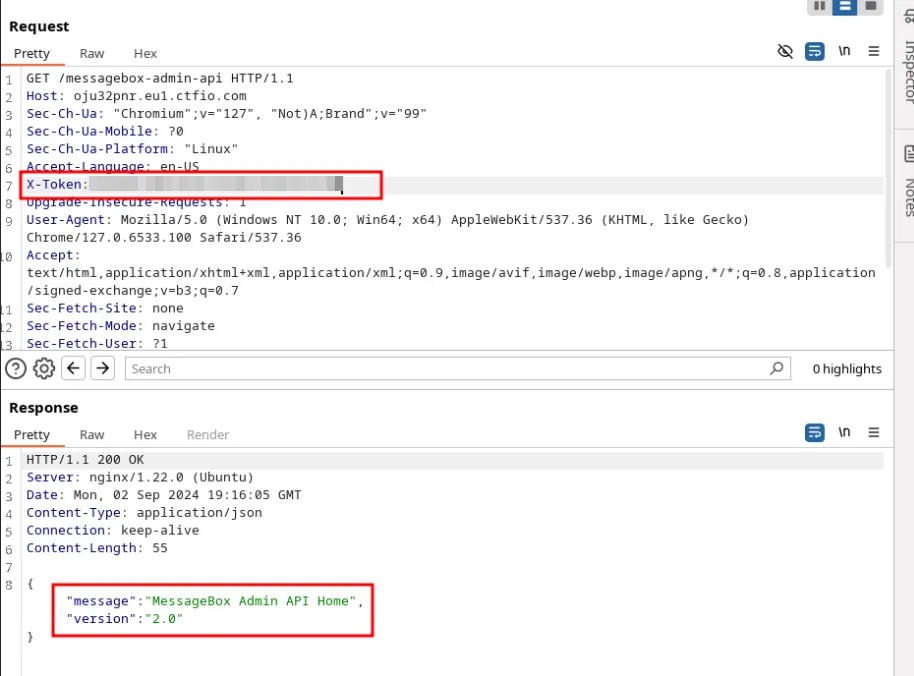Switch Response view to the Hex tab
This screenshot has width=914, height=676.
click(x=145, y=435)
